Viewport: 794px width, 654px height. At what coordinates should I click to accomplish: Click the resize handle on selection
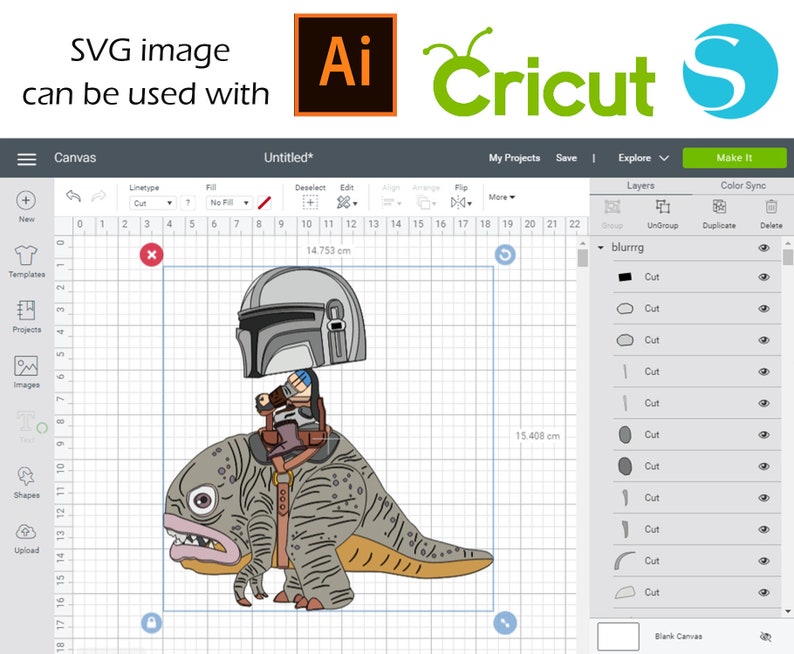505,623
